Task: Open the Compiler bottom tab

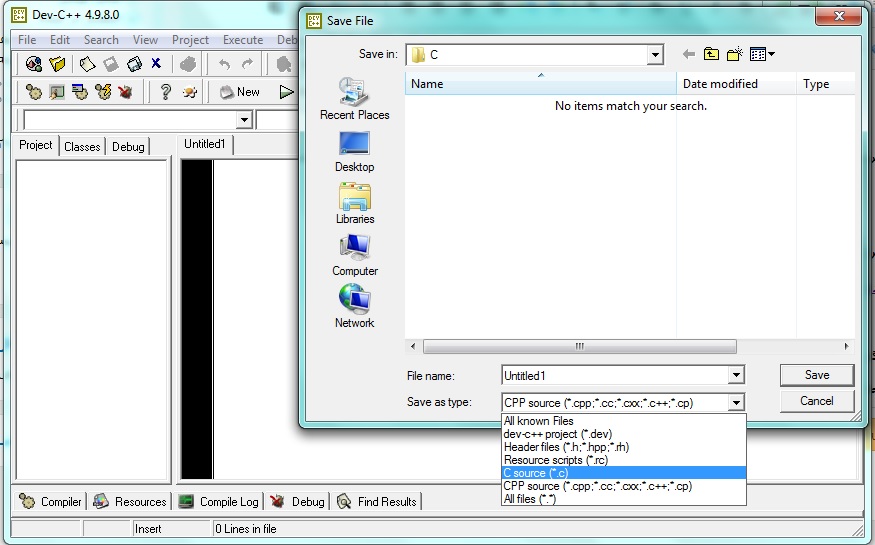Action: (x=51, y=501)
